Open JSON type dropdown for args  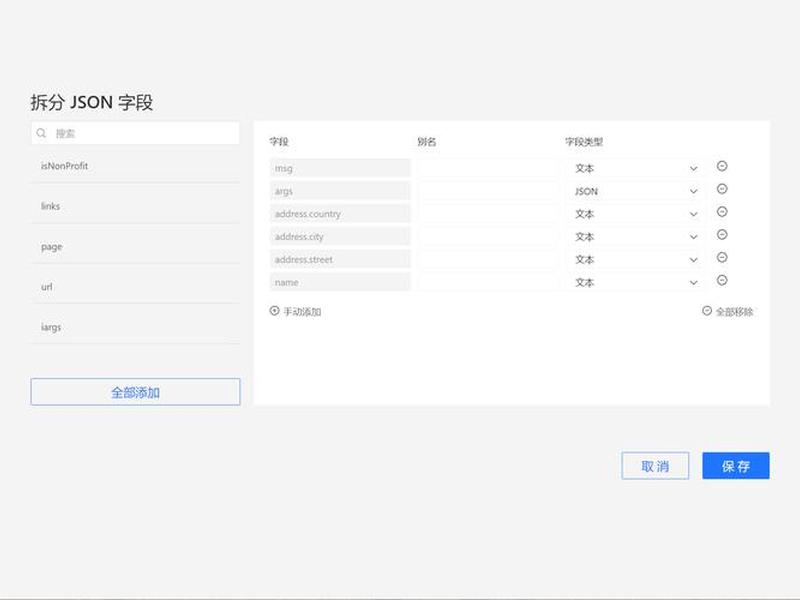tap(634, 191)
